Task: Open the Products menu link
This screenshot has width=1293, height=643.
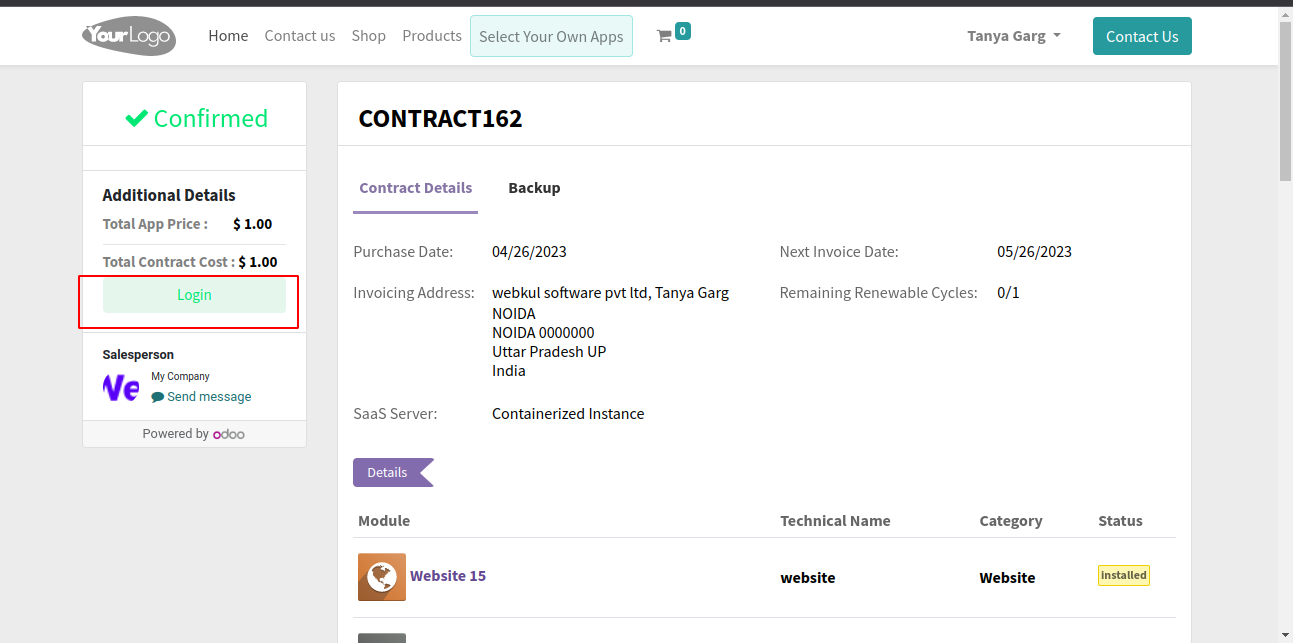Action: coord(432,36)
